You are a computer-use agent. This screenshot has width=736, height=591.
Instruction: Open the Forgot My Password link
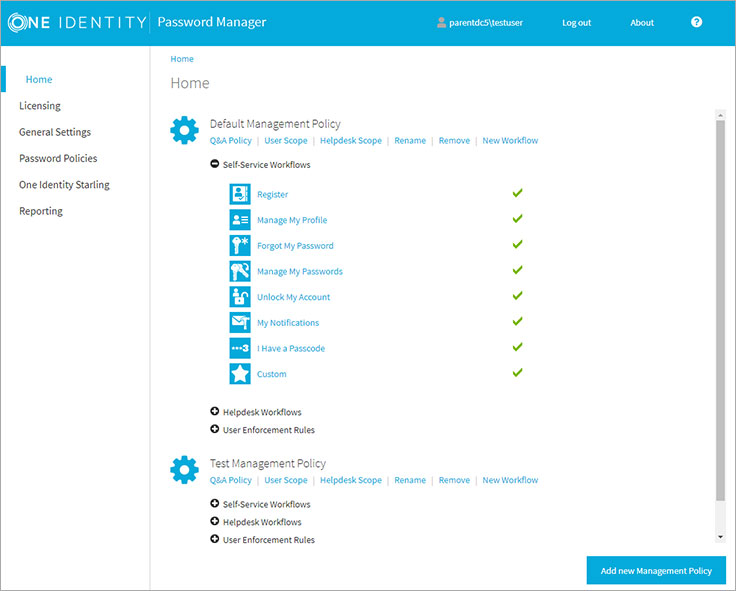[x=295, y=246]
